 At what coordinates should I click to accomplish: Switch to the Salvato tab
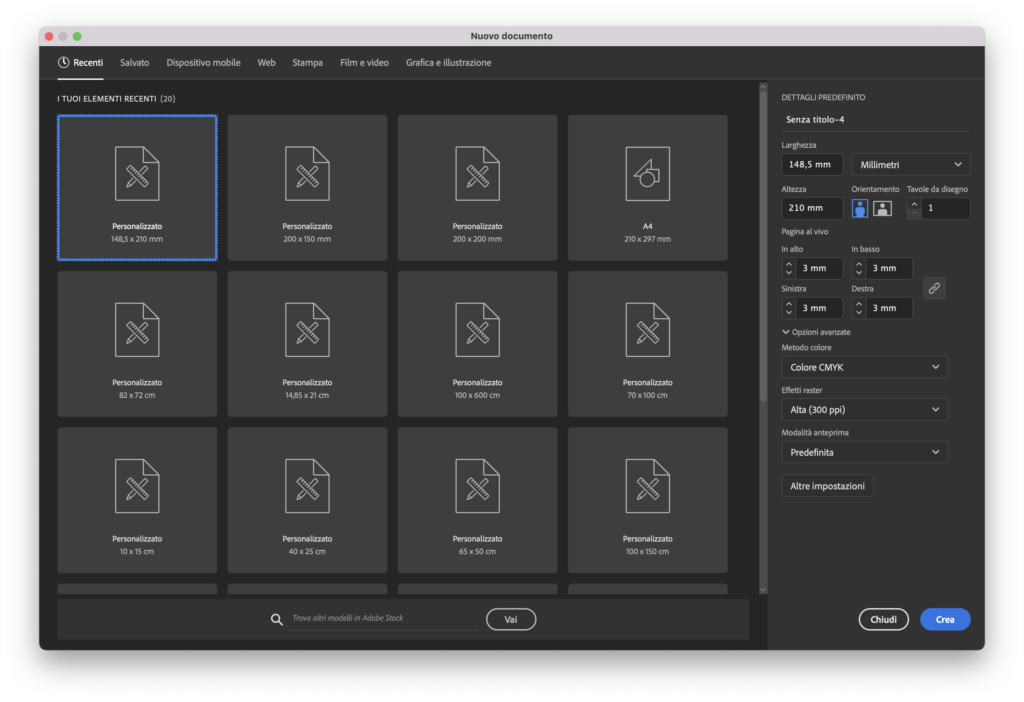click(x=135, y=63)
